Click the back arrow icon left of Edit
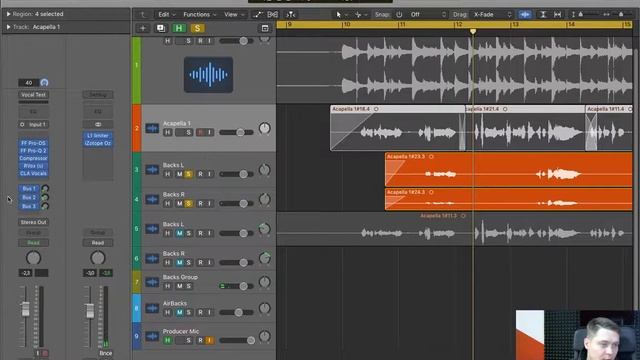640x360 pixels. (x=143, y=15)
